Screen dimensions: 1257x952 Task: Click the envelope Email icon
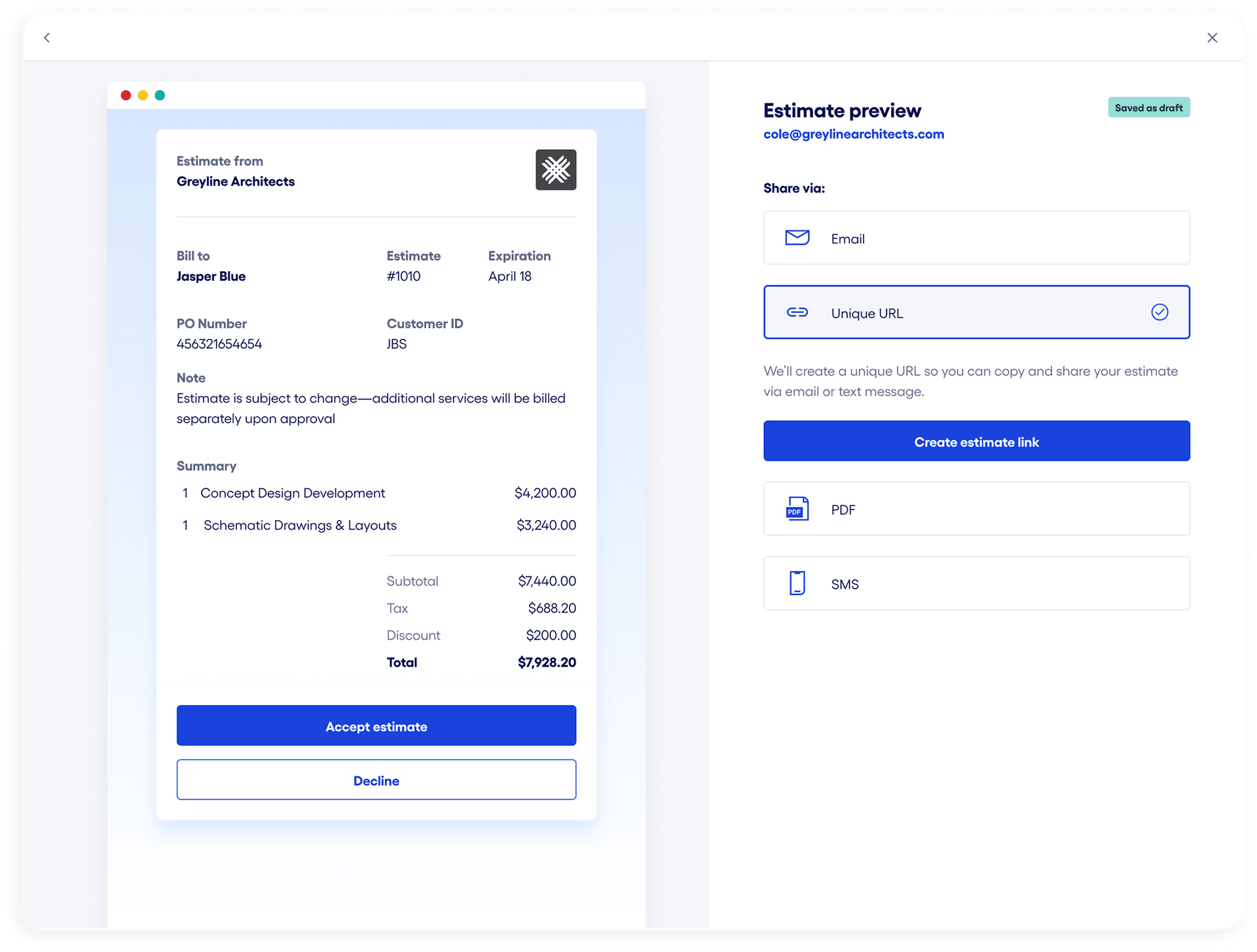pyautogui.click(x=797, y=238)
